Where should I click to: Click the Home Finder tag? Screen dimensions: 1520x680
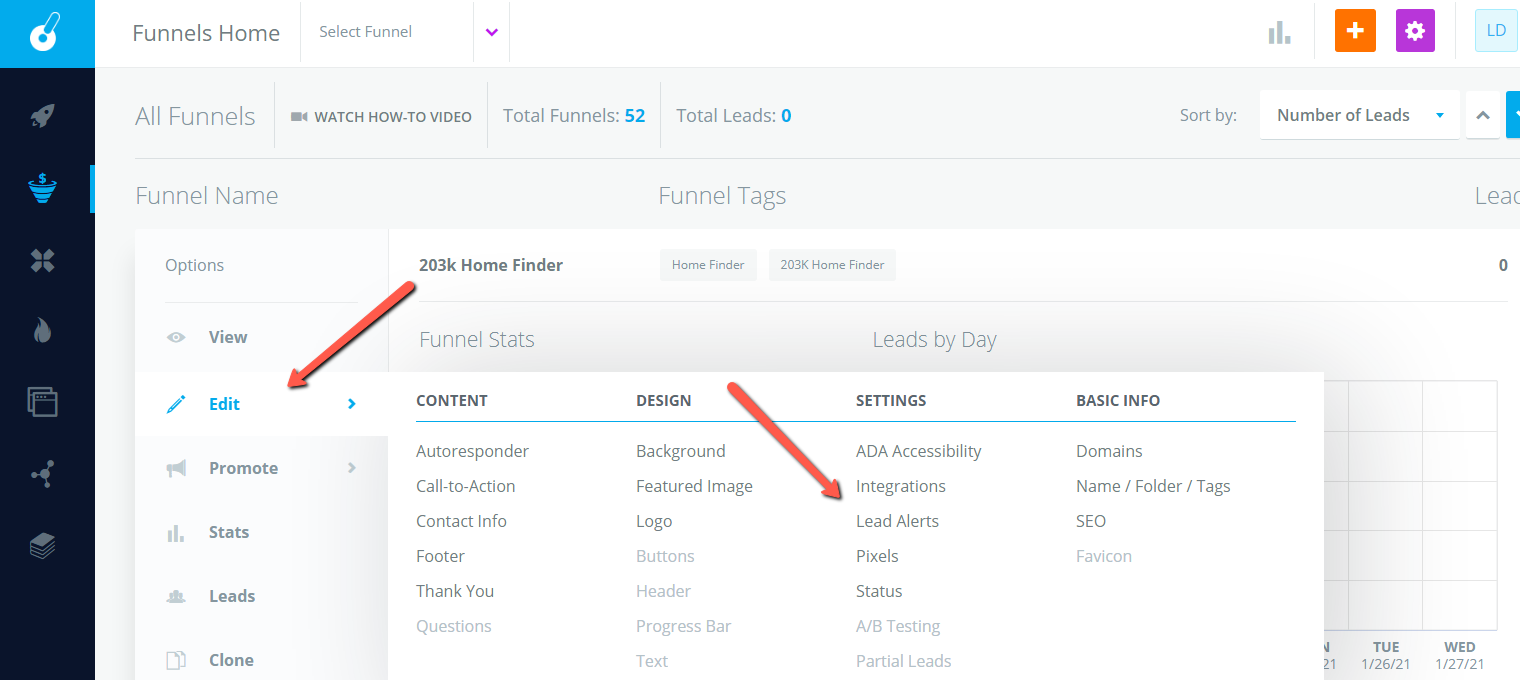pos(708,265)
